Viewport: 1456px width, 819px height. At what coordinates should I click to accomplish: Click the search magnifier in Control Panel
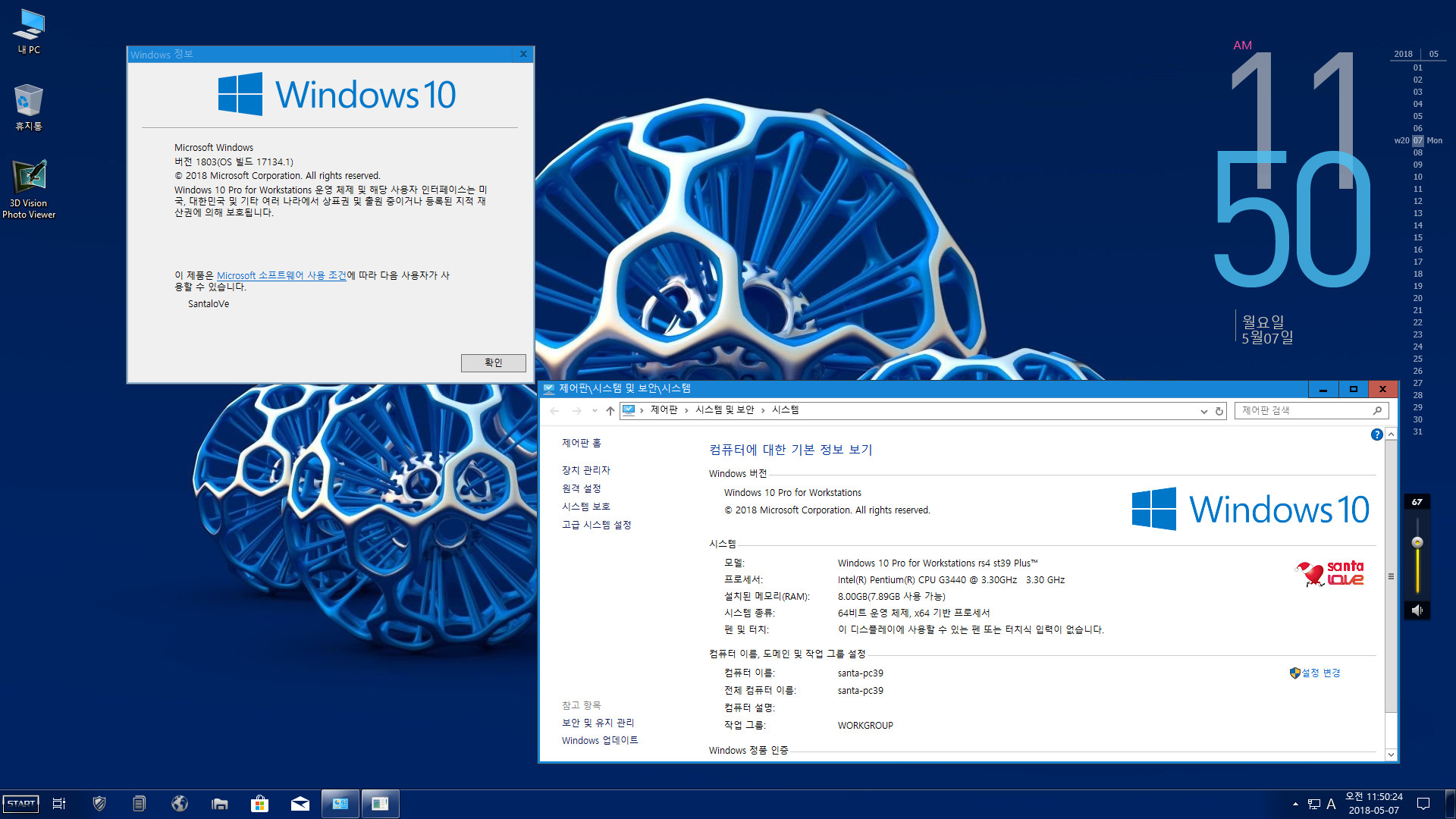click(x=1378, y=410)
